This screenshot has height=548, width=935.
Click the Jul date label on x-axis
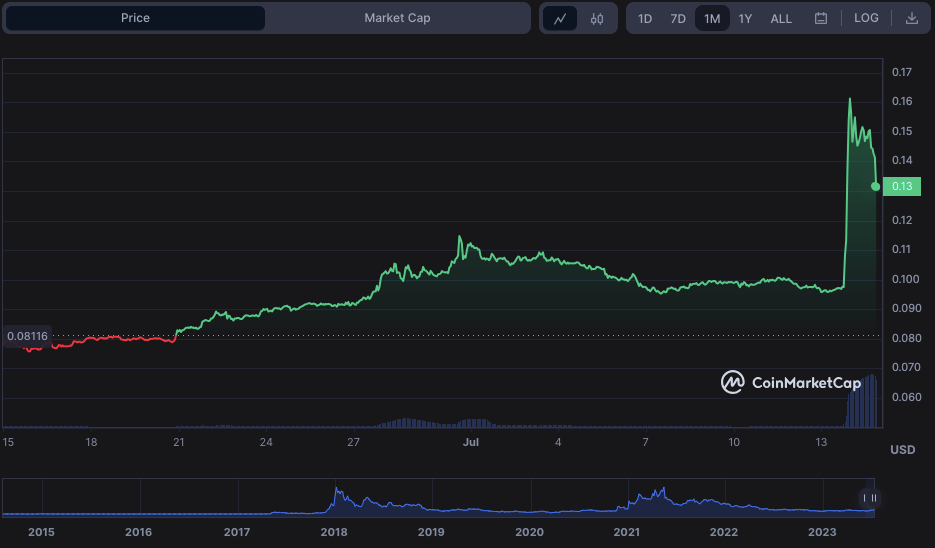471,442
